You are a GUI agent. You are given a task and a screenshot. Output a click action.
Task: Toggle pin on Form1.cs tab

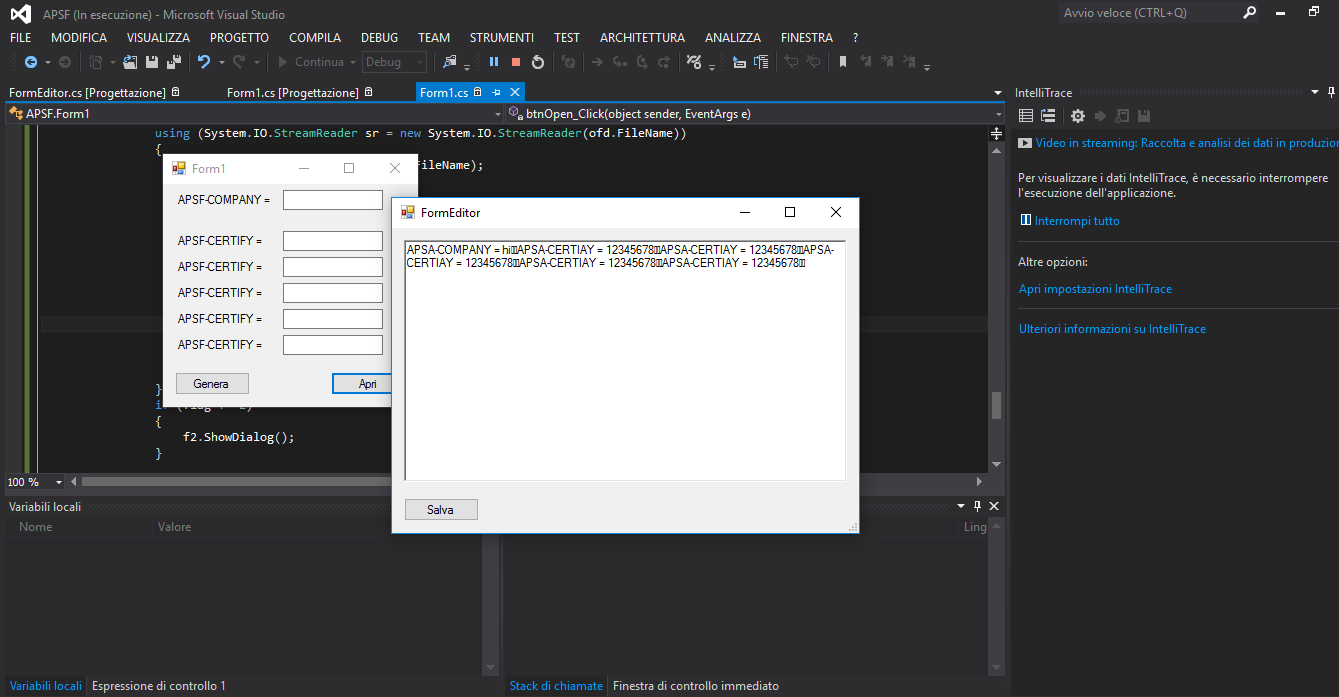pyautogui.click(x=495, y=92)
